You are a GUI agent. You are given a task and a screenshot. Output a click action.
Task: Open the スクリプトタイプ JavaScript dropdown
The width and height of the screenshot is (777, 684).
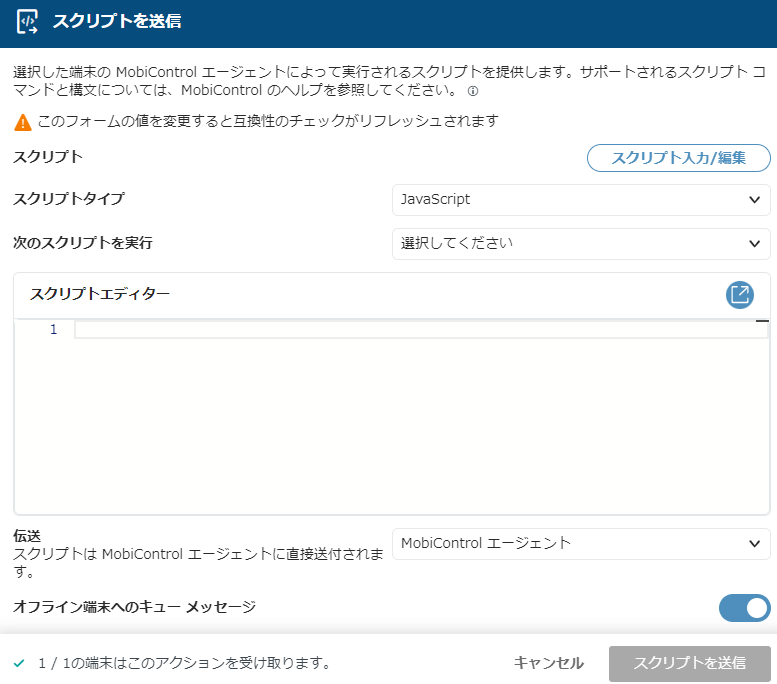pyautogui.click(x=581, y=200)
